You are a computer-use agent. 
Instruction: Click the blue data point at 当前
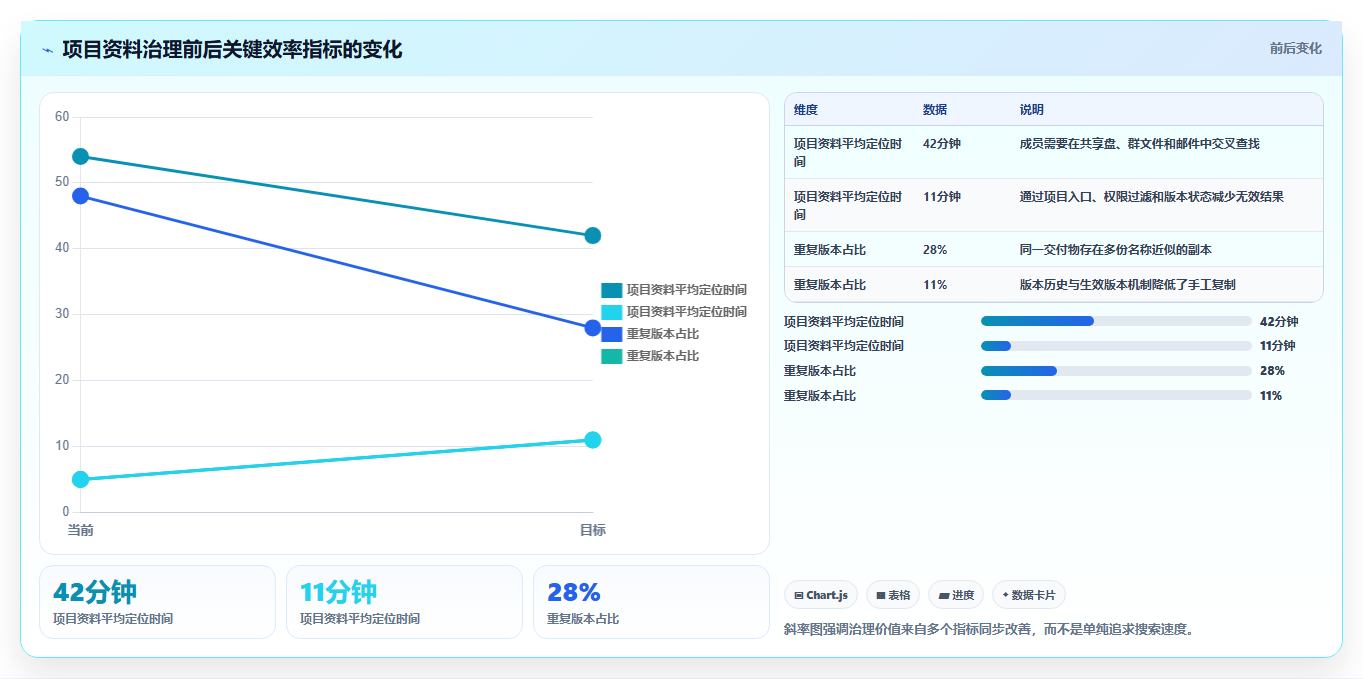[x=80, y=196]
